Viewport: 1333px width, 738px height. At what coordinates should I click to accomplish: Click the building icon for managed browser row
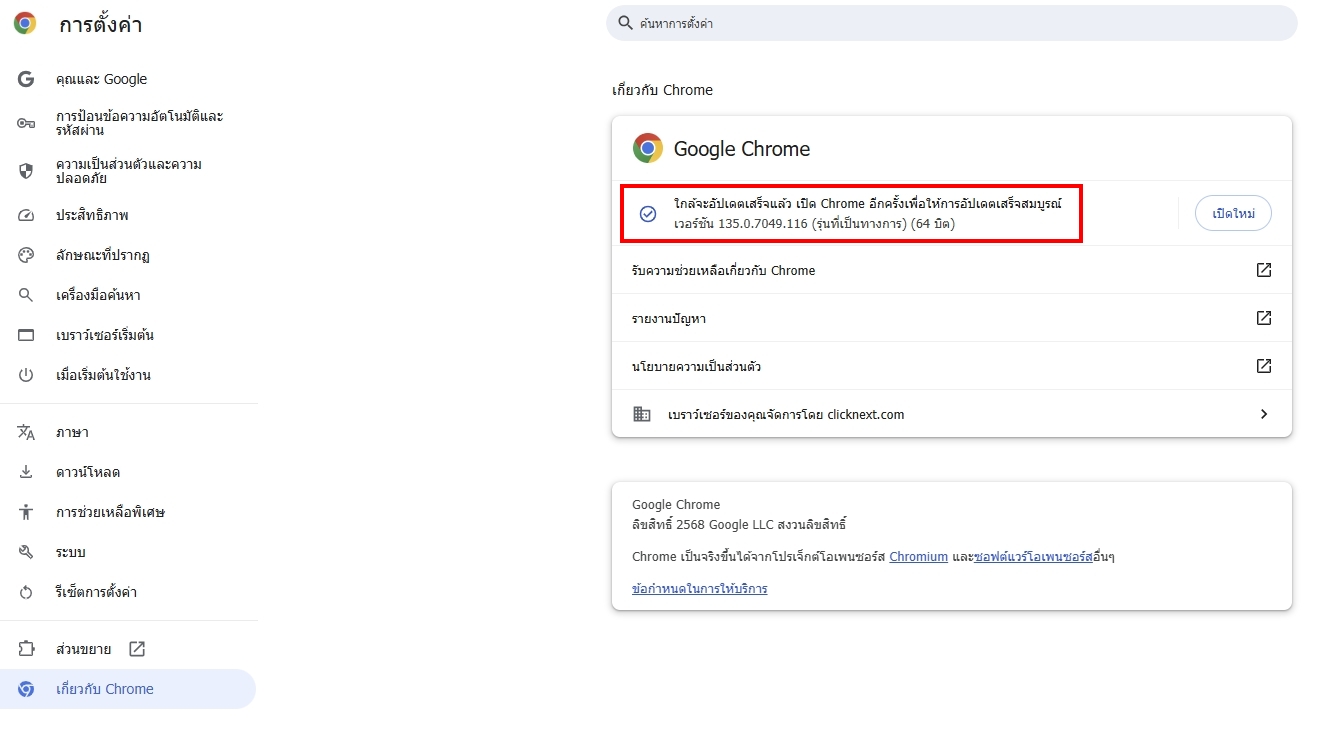coord(642,414)
